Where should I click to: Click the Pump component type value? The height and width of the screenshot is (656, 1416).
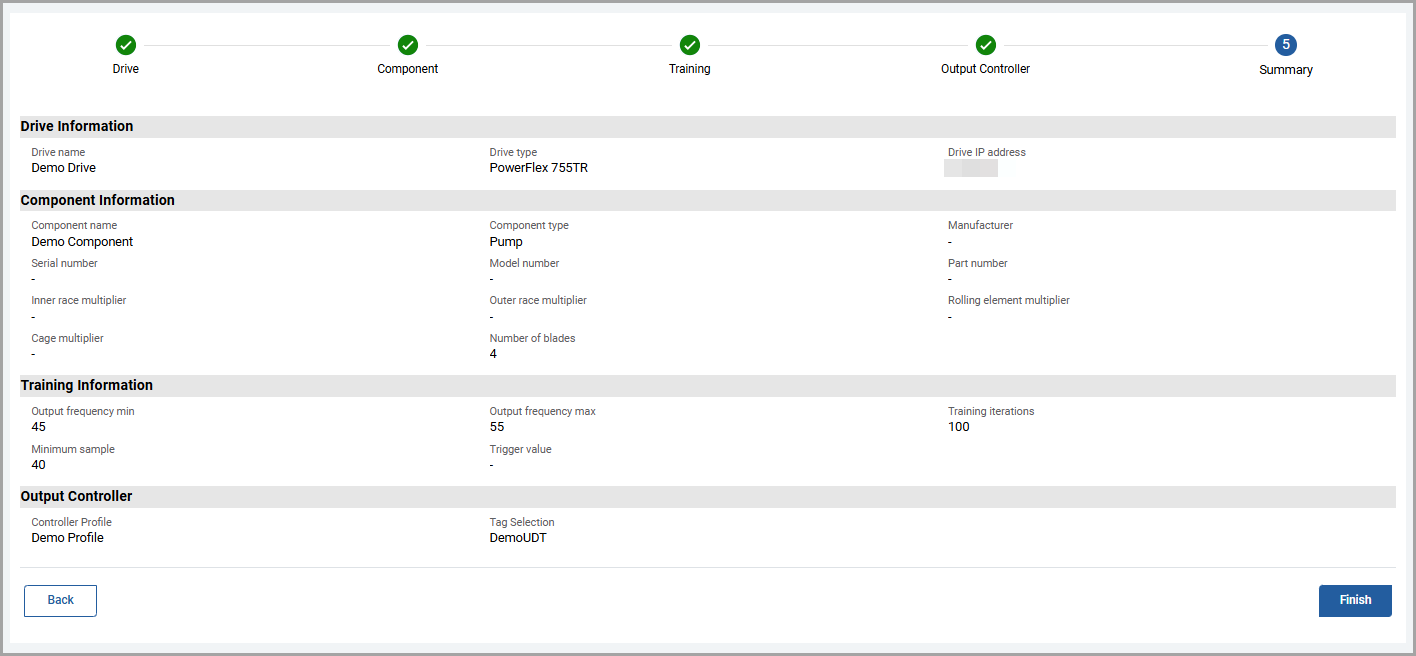click(x=505, y=242)
